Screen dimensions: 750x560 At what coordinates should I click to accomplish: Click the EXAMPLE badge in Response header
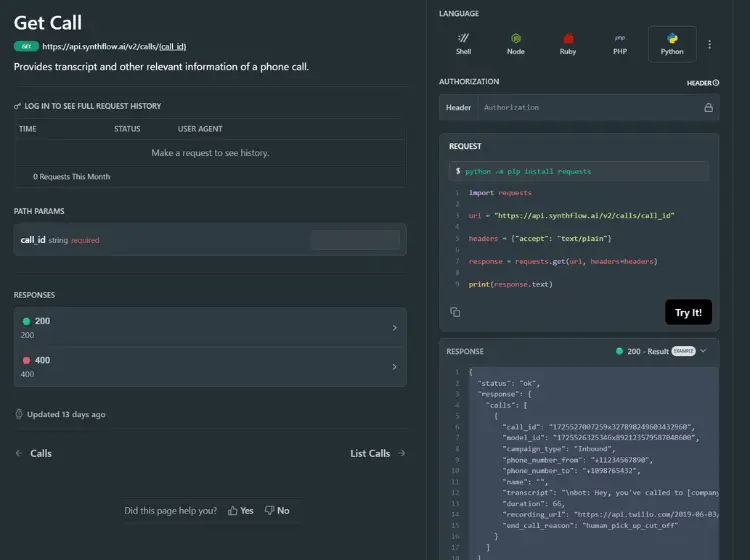click(683, 351)
